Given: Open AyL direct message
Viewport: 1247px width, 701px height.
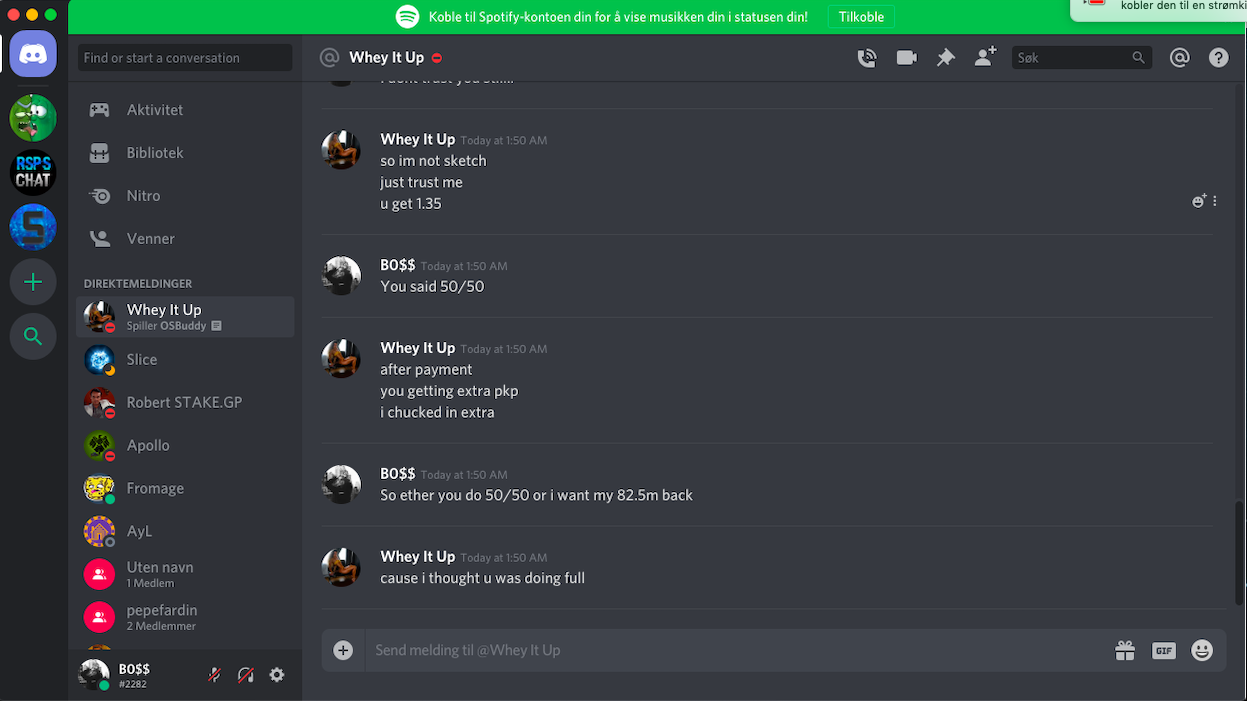Looking at the screenshot, I should pos(185,531).
